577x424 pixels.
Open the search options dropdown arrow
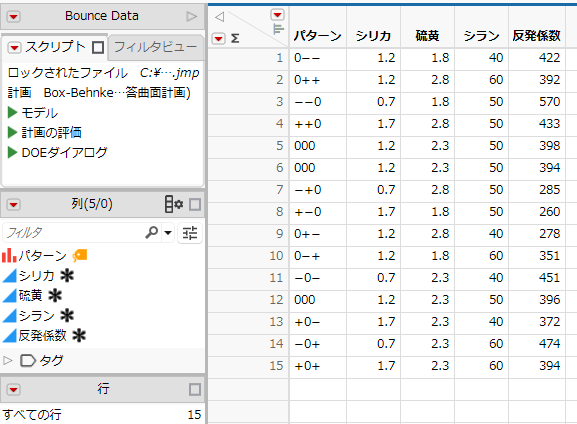click(x=168, y=233)
